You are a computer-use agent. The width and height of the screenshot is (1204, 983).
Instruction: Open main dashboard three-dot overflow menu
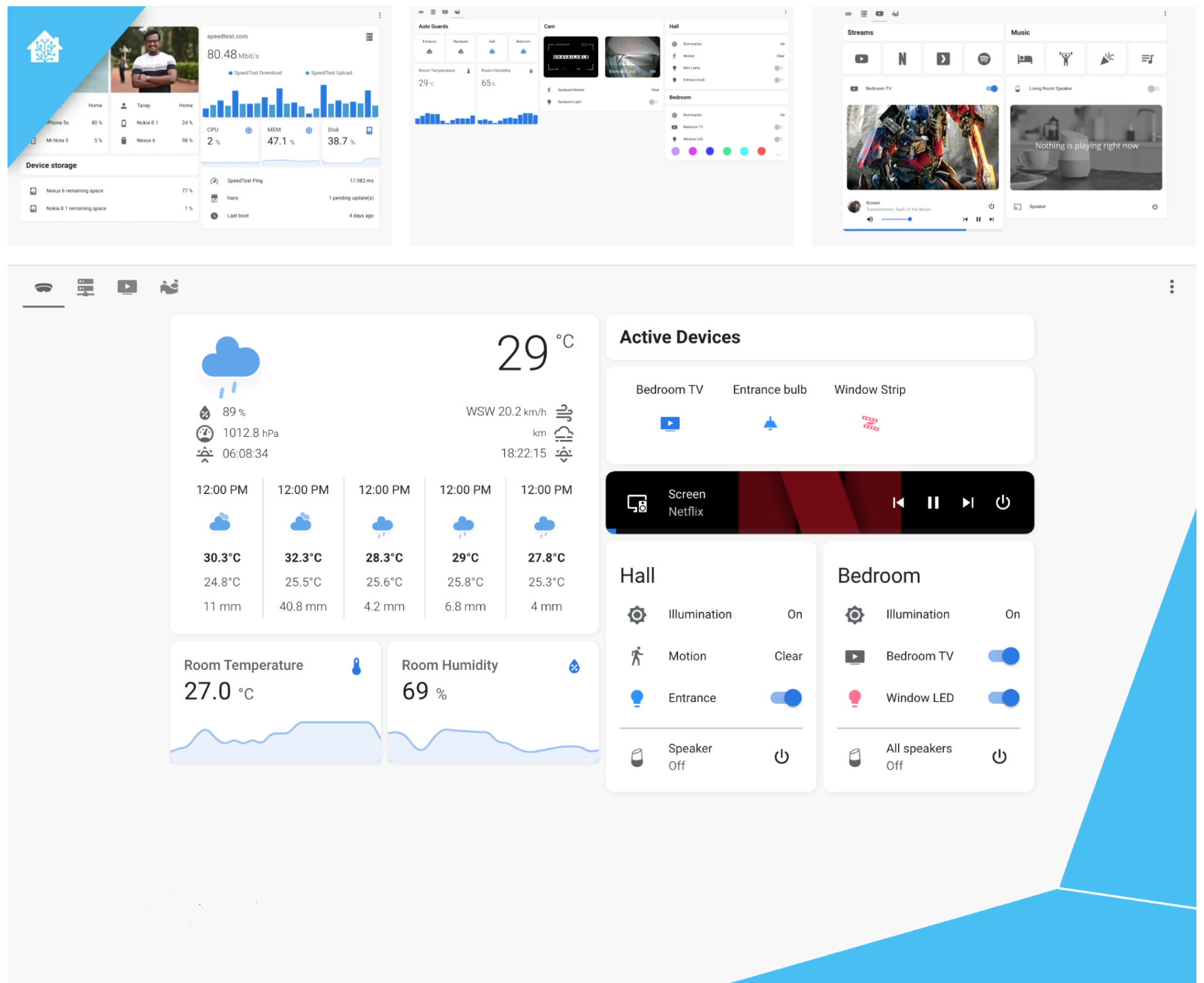[x=1171, y=287]
